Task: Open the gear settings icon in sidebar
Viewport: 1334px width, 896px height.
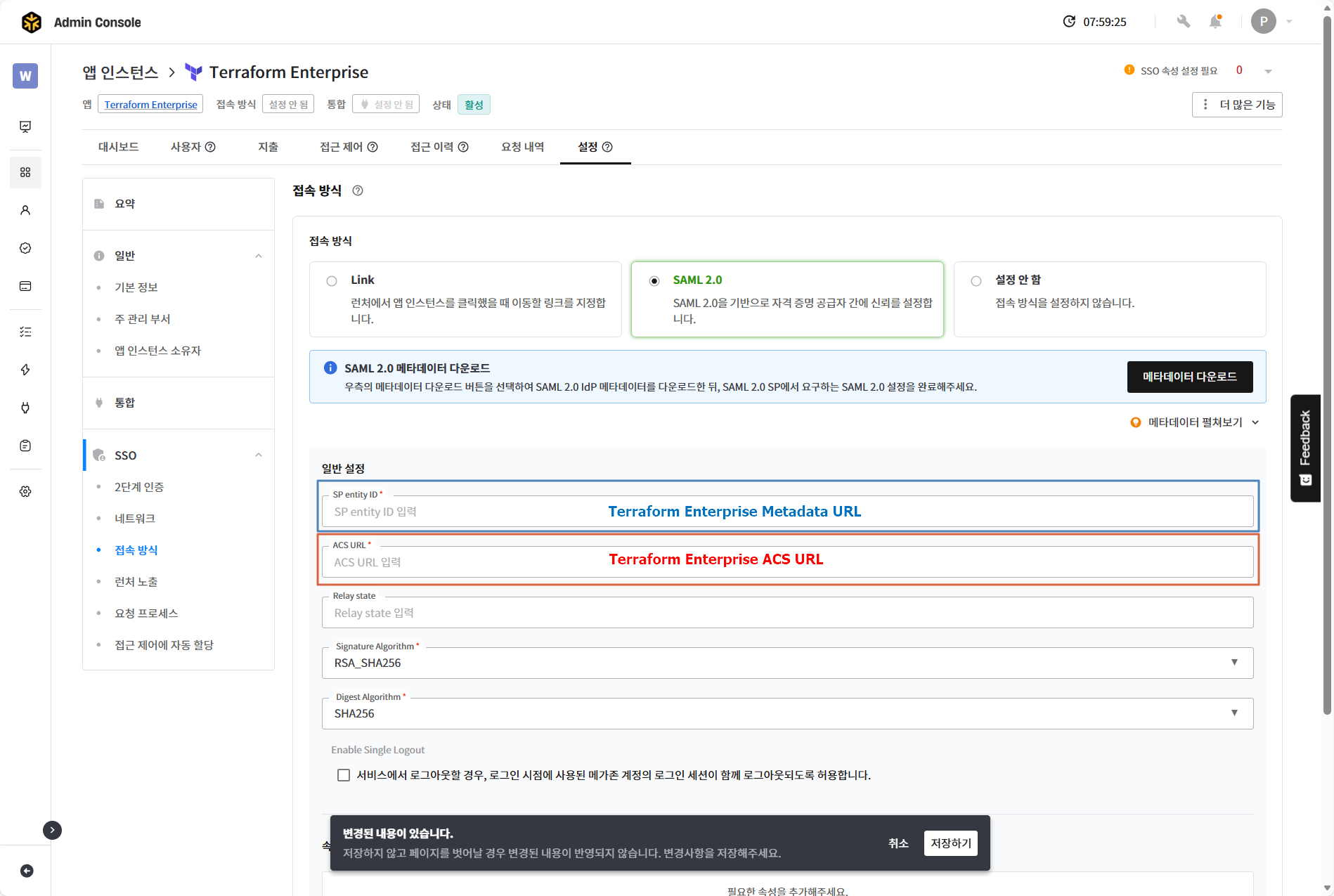Action: click(x=25, y=491)
